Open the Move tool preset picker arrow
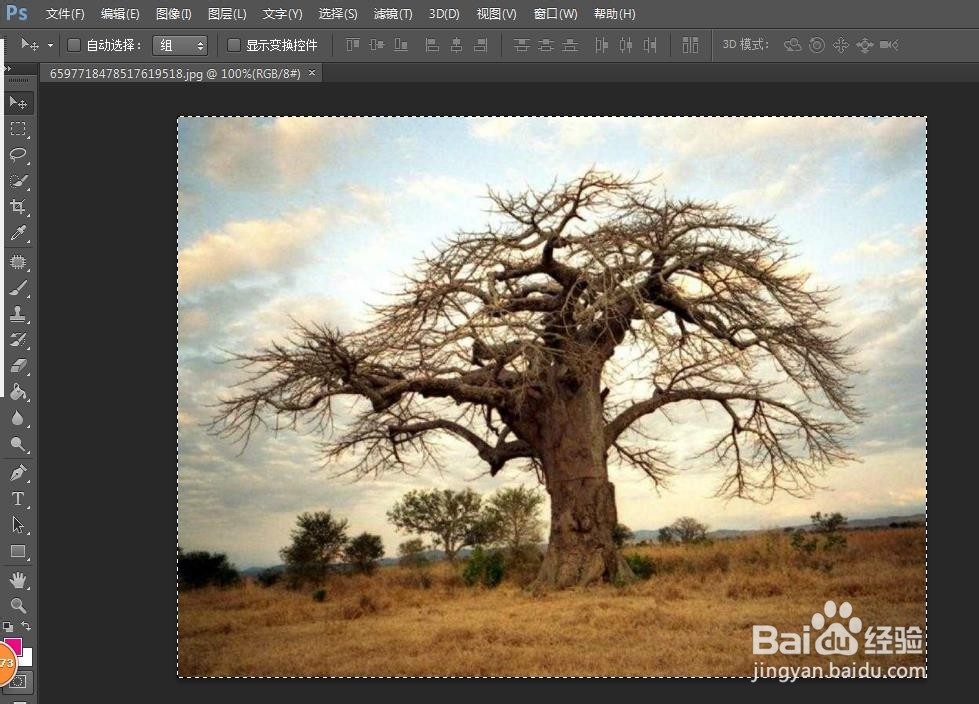This screenshot has width=979, height=704. point(51,46)
